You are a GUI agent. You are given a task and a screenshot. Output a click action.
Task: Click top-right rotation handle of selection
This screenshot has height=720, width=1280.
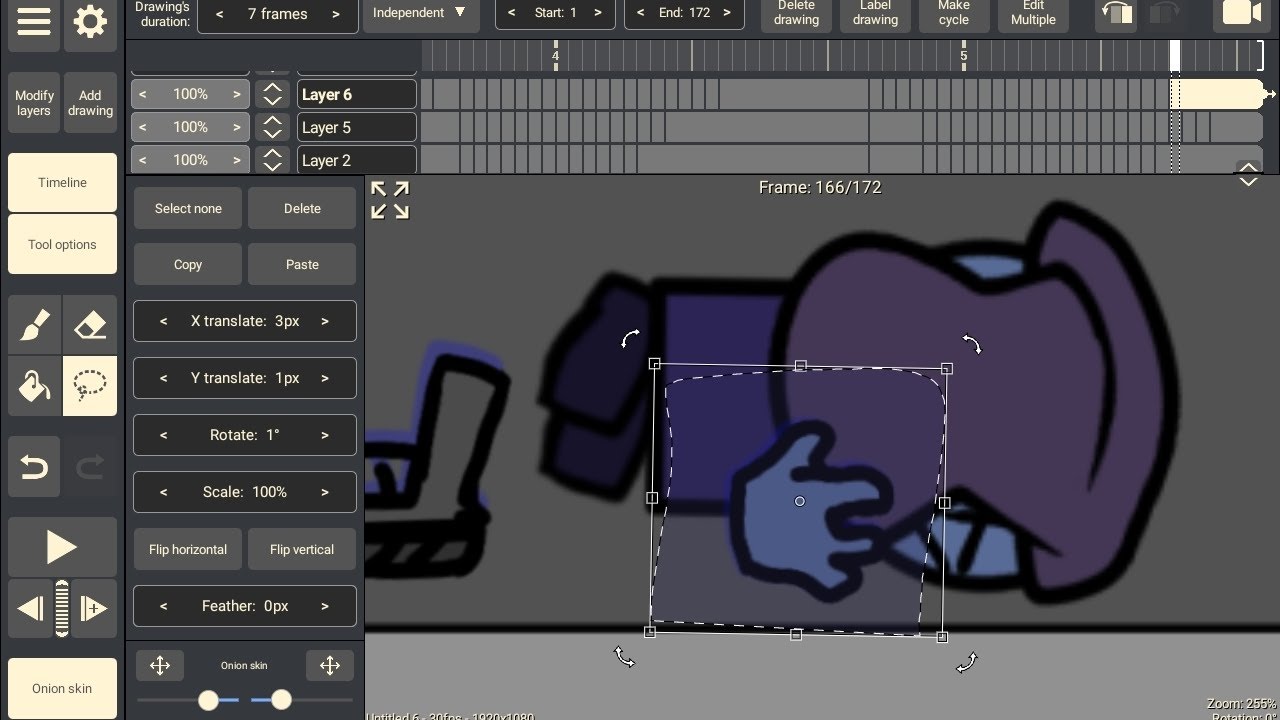971,344
